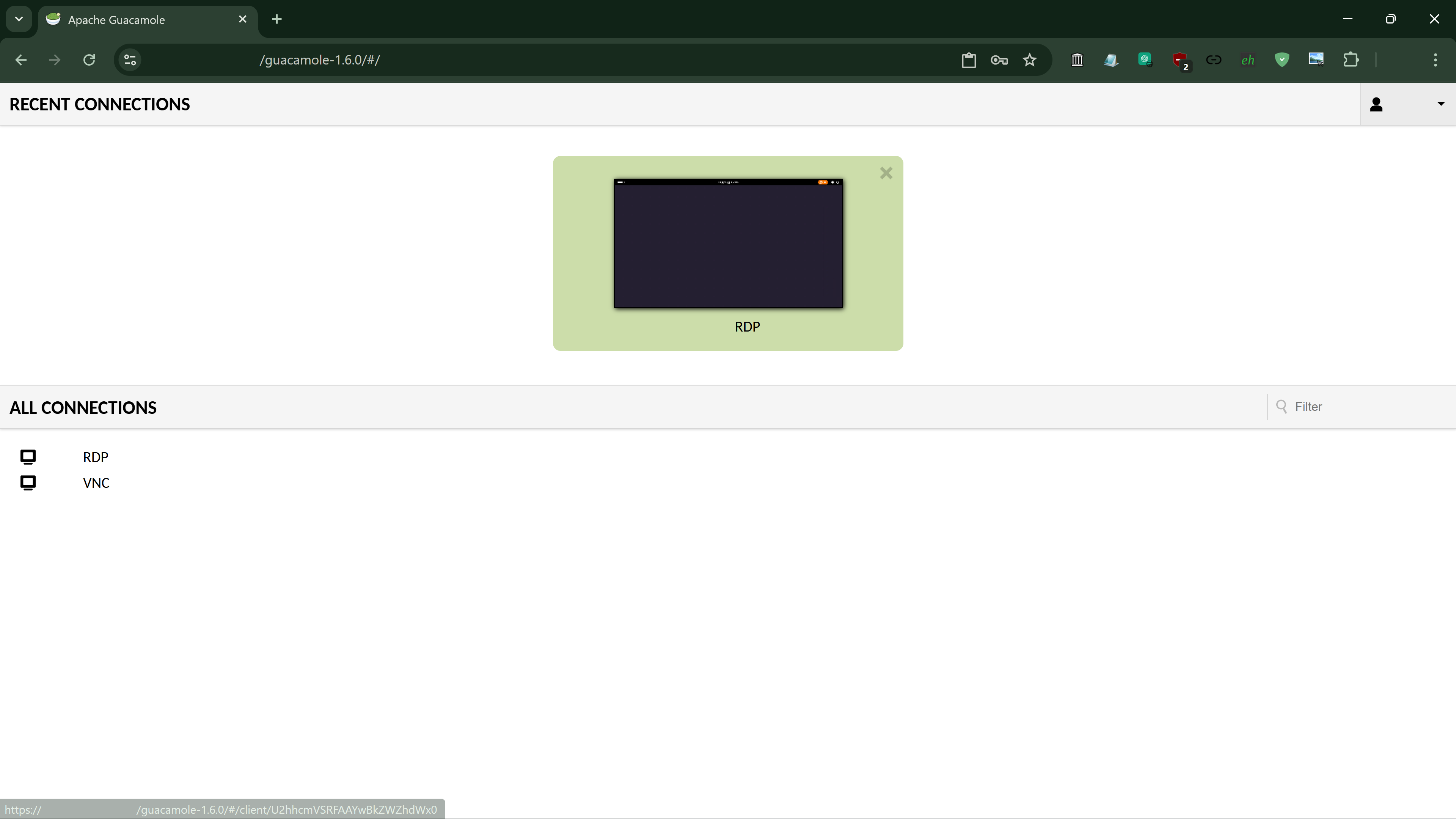This screenshot has height=819, width=1456.
Task: Open the RDP connection link
Action: click(x=96, y=457)
